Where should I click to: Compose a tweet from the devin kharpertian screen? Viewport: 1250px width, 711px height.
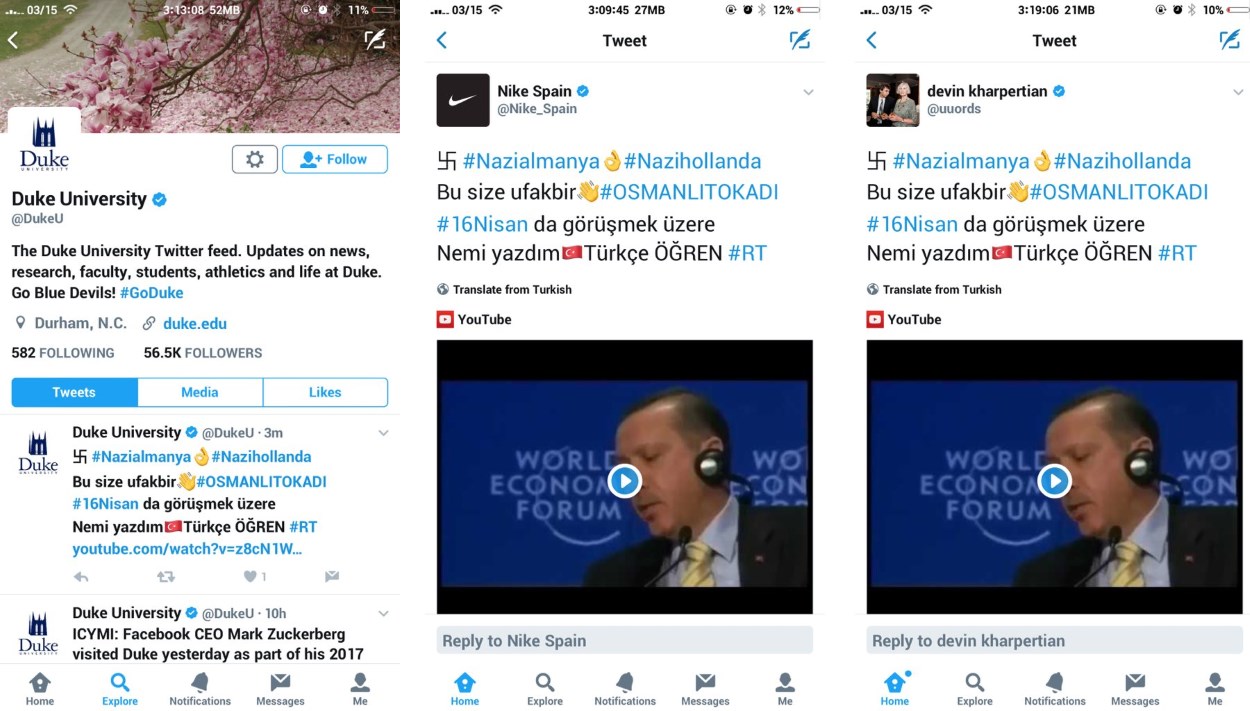1230,40
